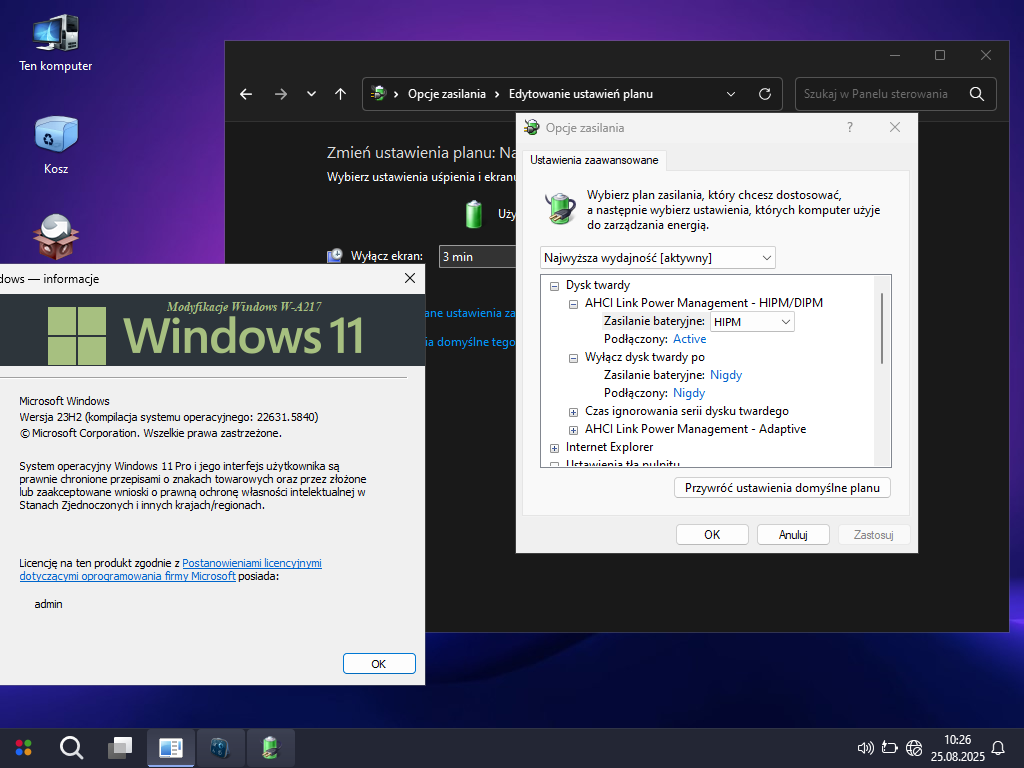The height and width of the screenshot is (768, 1024).
Task: Click the help question mark in Opcje zasilania
Action: point(850,127)
